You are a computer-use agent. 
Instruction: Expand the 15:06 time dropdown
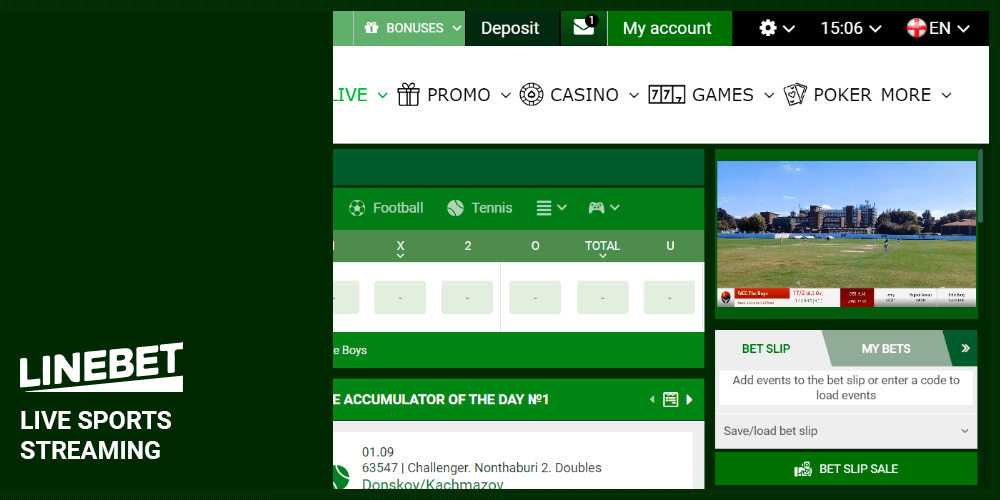(x=851, y=28)
